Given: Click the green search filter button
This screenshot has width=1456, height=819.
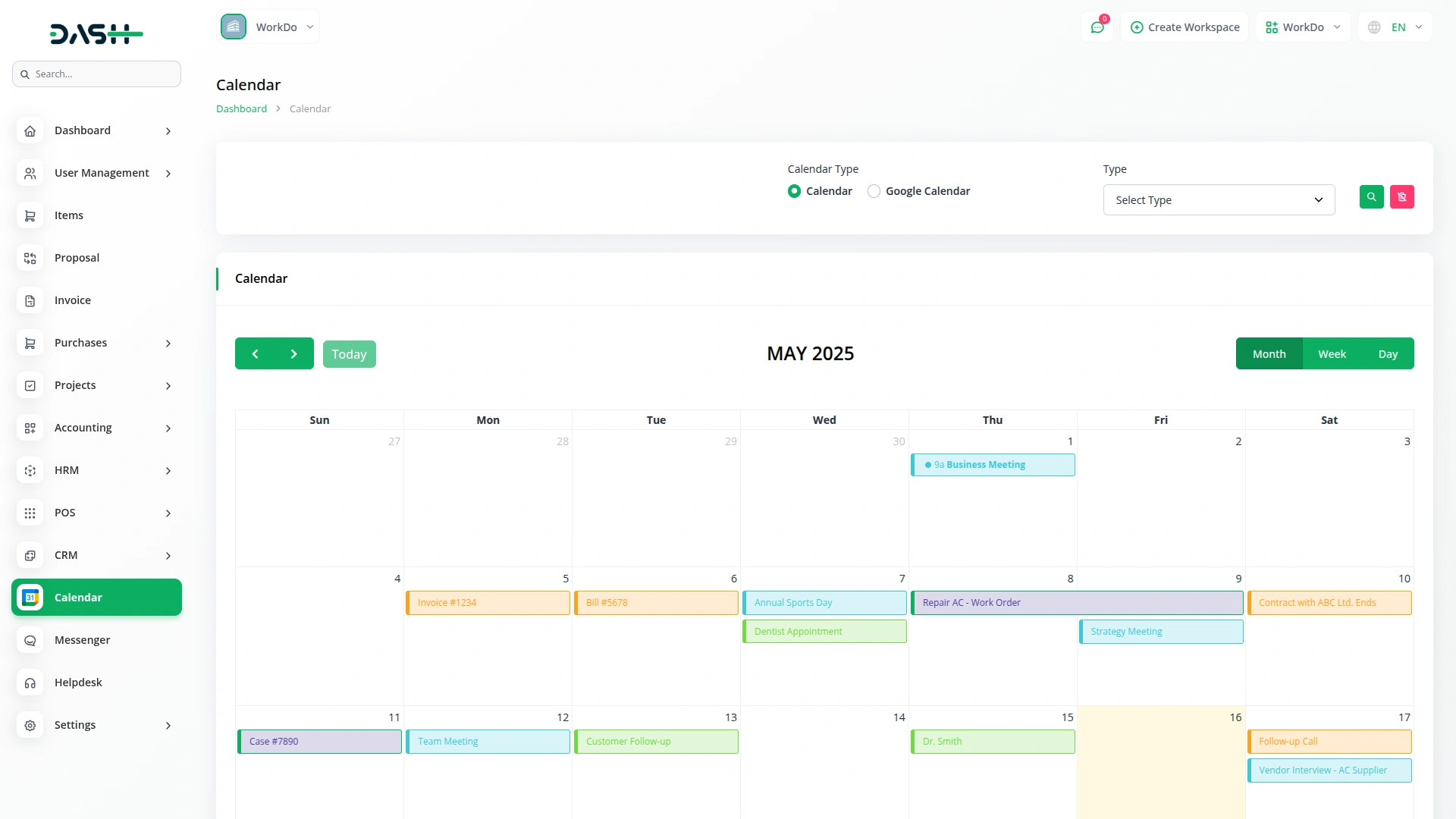Looking at the screenshot, I should pyautogui.click(x=1372, y=196).
